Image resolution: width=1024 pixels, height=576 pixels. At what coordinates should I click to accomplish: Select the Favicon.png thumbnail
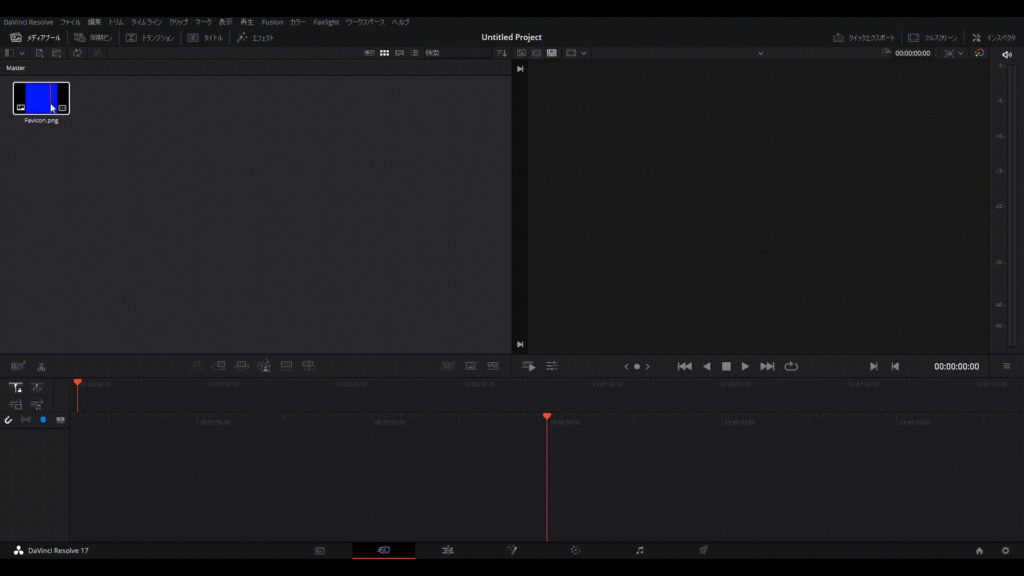[40, 98]
